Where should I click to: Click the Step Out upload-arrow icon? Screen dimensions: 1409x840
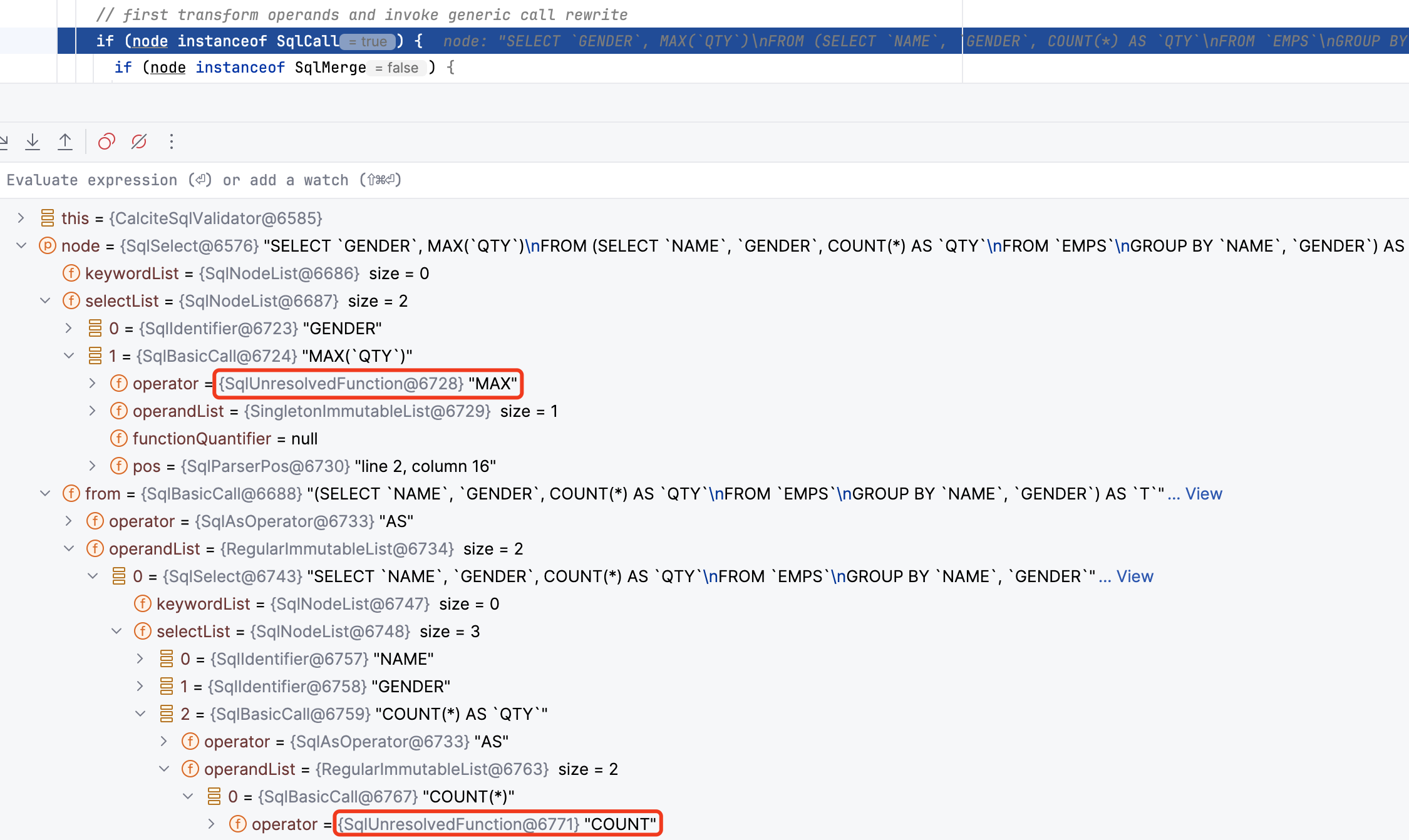tap(65, 142)
